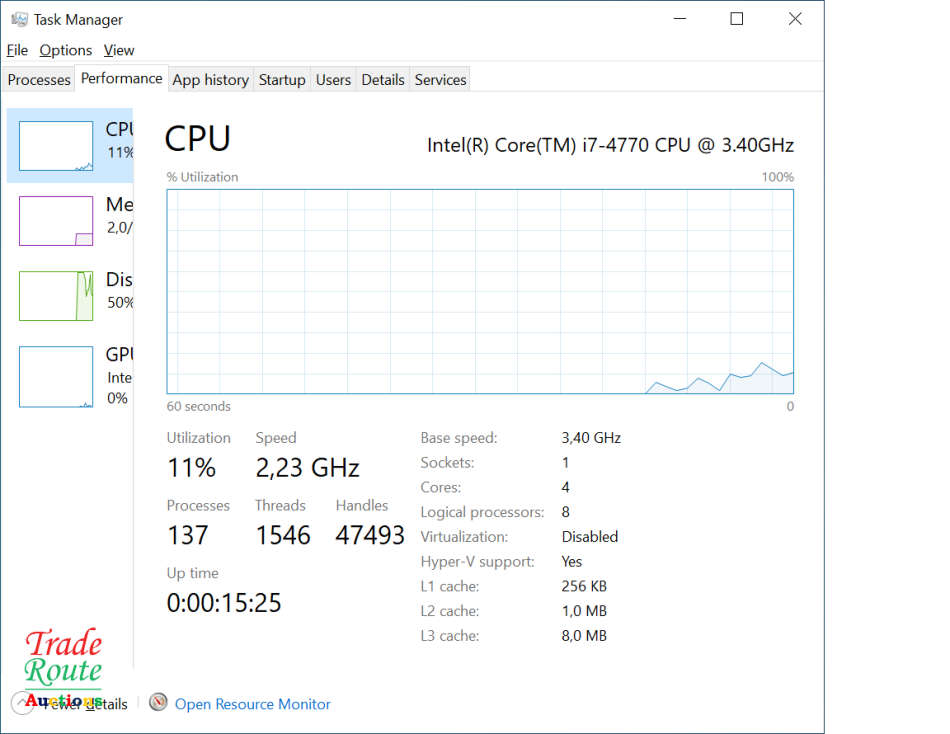The width and height of the screenshot is (950, 734).
Task: Switch to the Processes tab
Action: click(x=39, y=80)
